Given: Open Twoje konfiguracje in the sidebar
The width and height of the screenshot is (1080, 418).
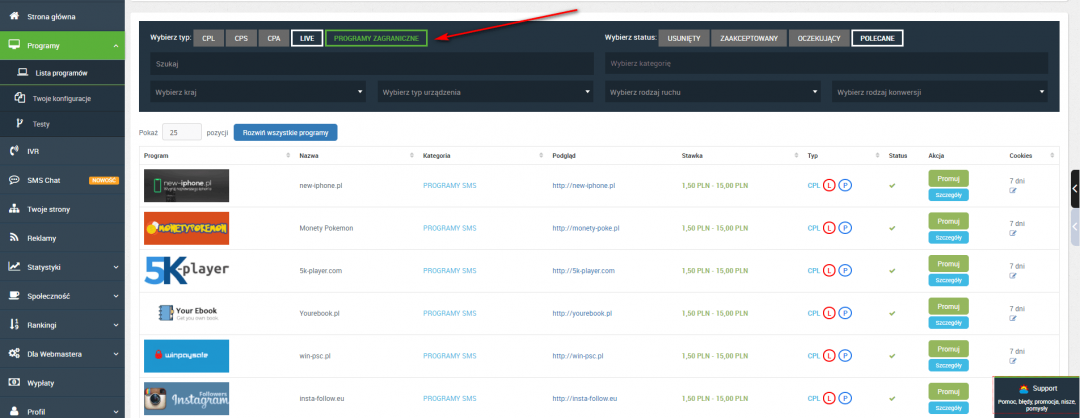Looking at the screenshot, I should (62, 98).
